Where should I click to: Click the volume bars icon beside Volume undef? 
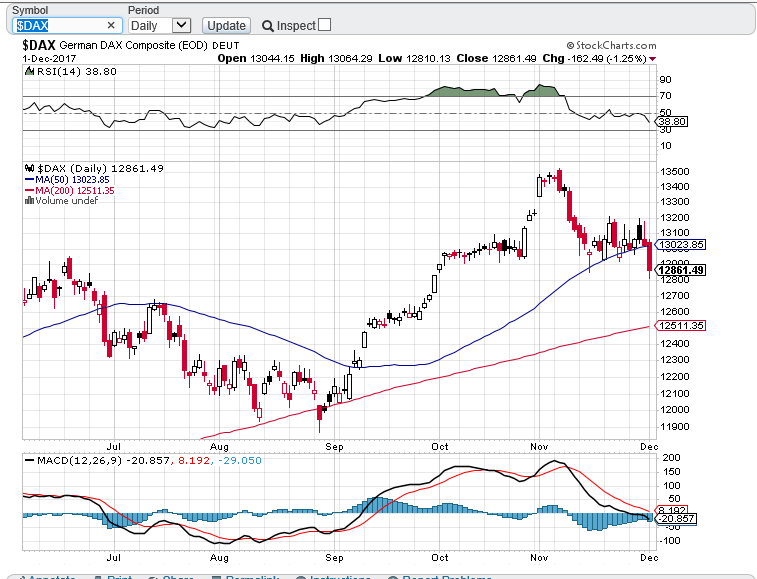[x=29, y=200]
